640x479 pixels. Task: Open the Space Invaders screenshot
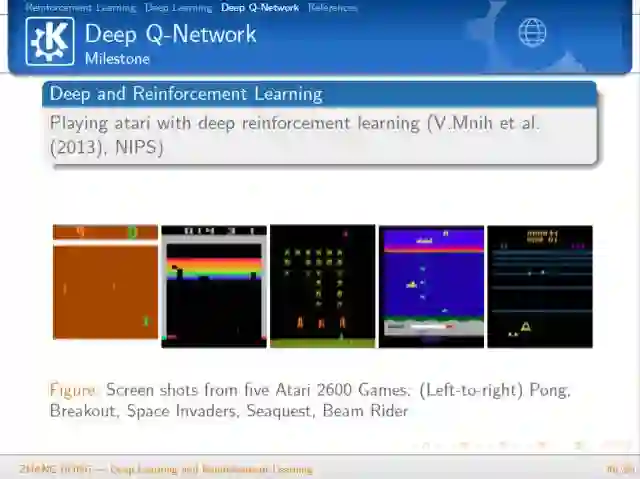[x=322, y=286]
